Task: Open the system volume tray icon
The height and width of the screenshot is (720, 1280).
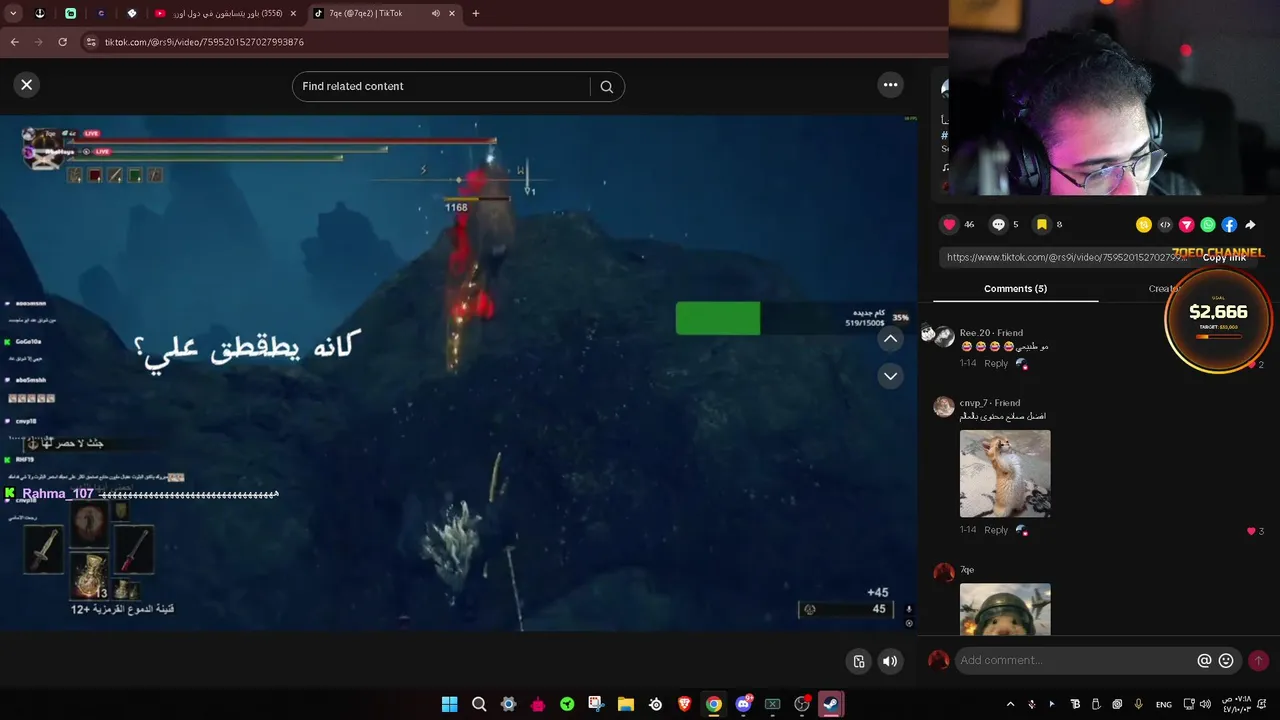Action: click(1205, 704)
